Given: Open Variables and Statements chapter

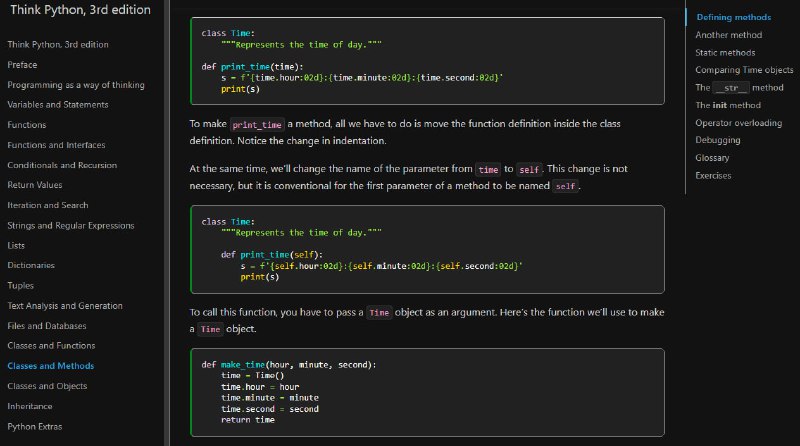Looking at the screenshot, I should (58, 105).
